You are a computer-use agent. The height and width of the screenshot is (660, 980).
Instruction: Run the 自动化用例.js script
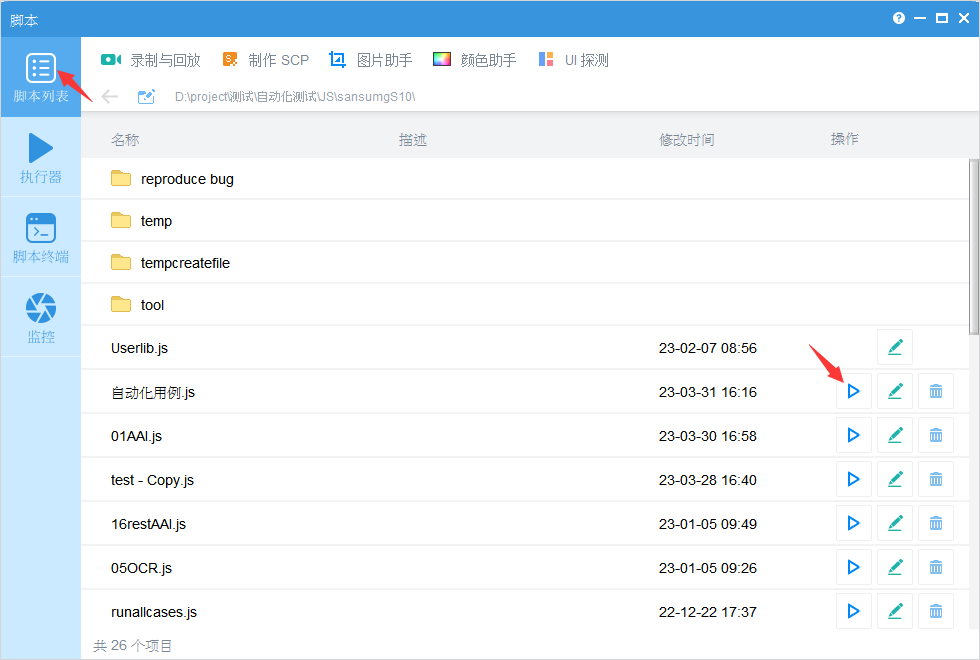(x=854, y=391)
